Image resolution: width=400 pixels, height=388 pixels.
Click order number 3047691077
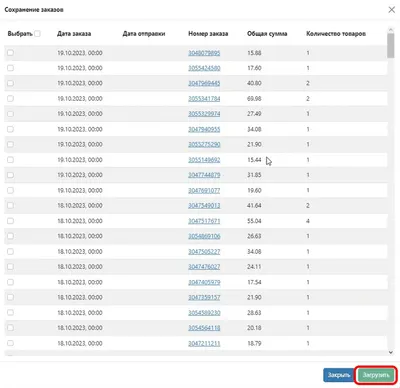(x=204, y=191)
